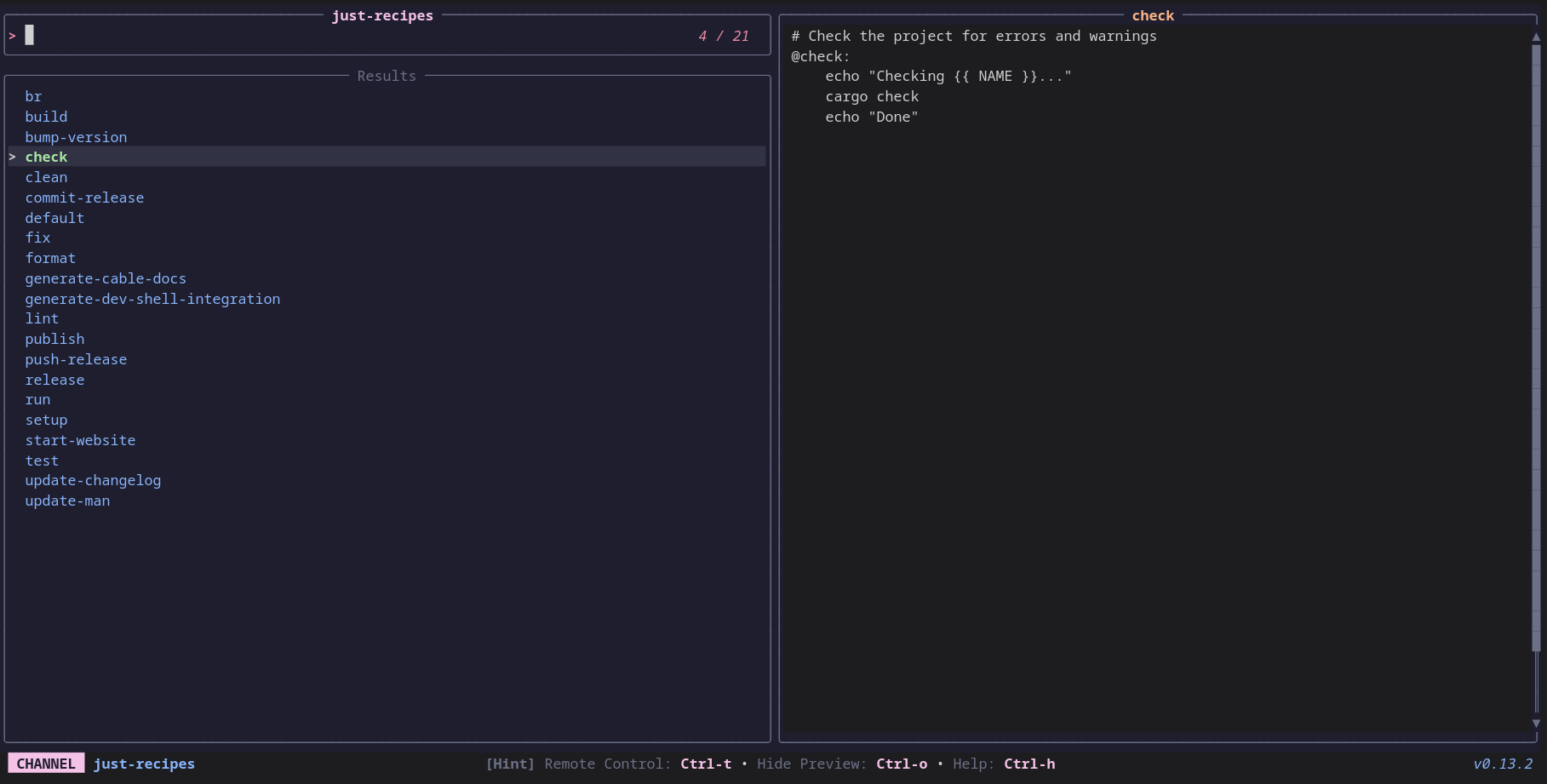The image size is (1547, 784).
Task: Click the highlighted 'check' recipe
Action: (x=46, y=157)
